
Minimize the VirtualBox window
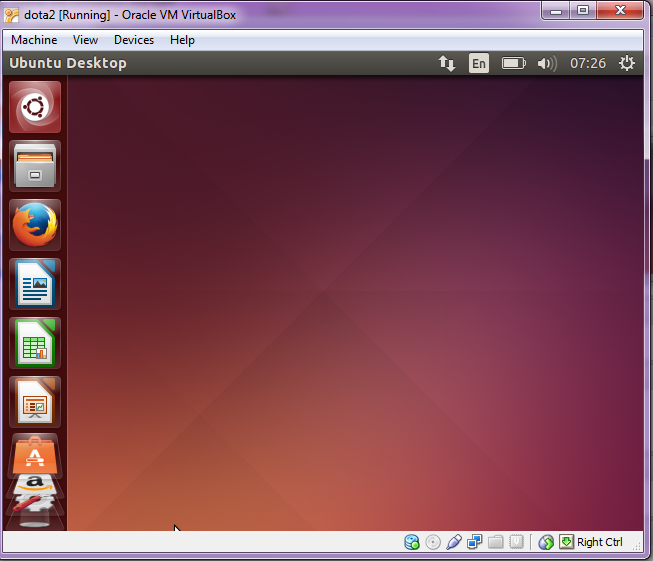tap(556, 11)
